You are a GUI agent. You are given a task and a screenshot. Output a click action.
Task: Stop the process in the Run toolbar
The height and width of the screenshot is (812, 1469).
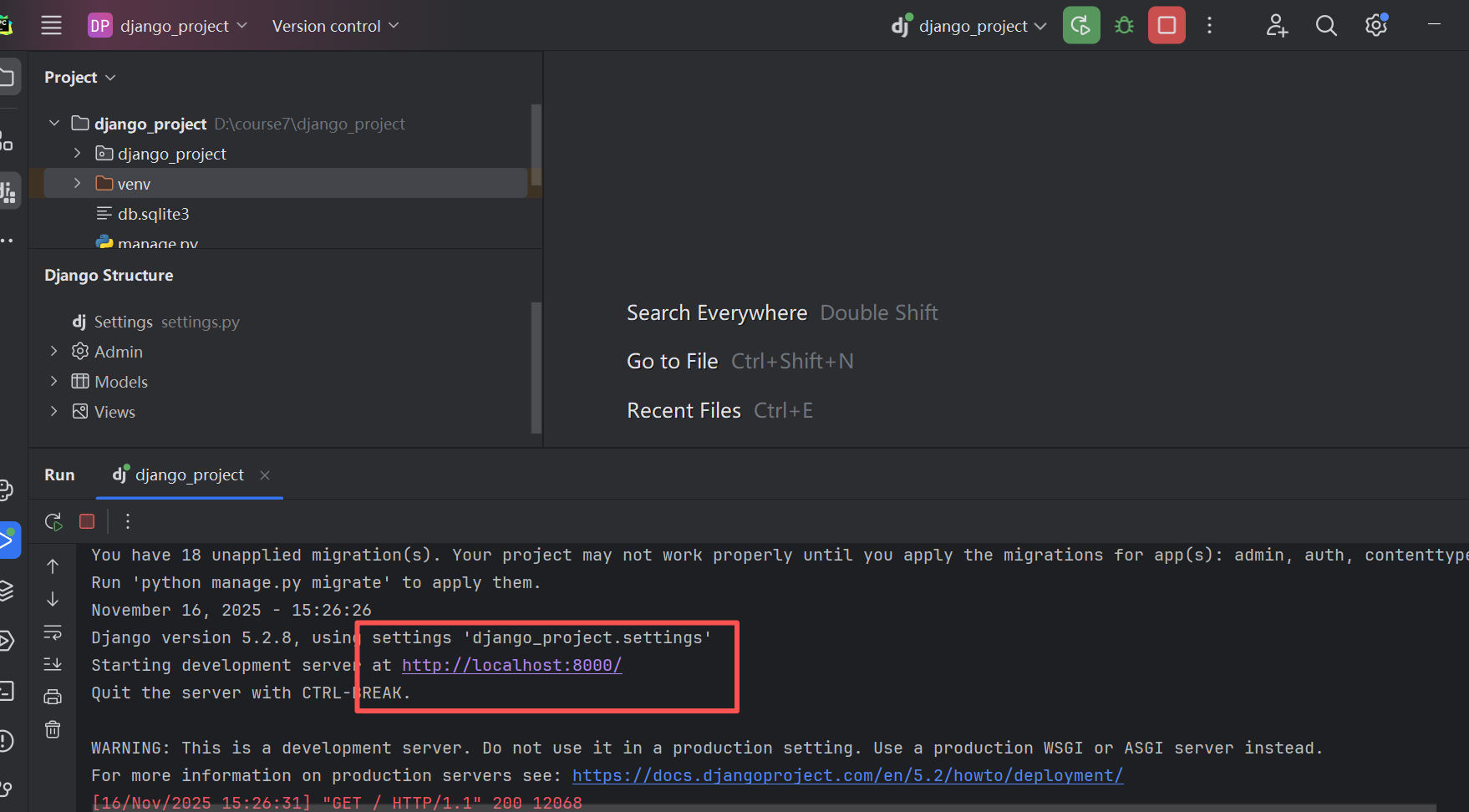tap(87, 521)
